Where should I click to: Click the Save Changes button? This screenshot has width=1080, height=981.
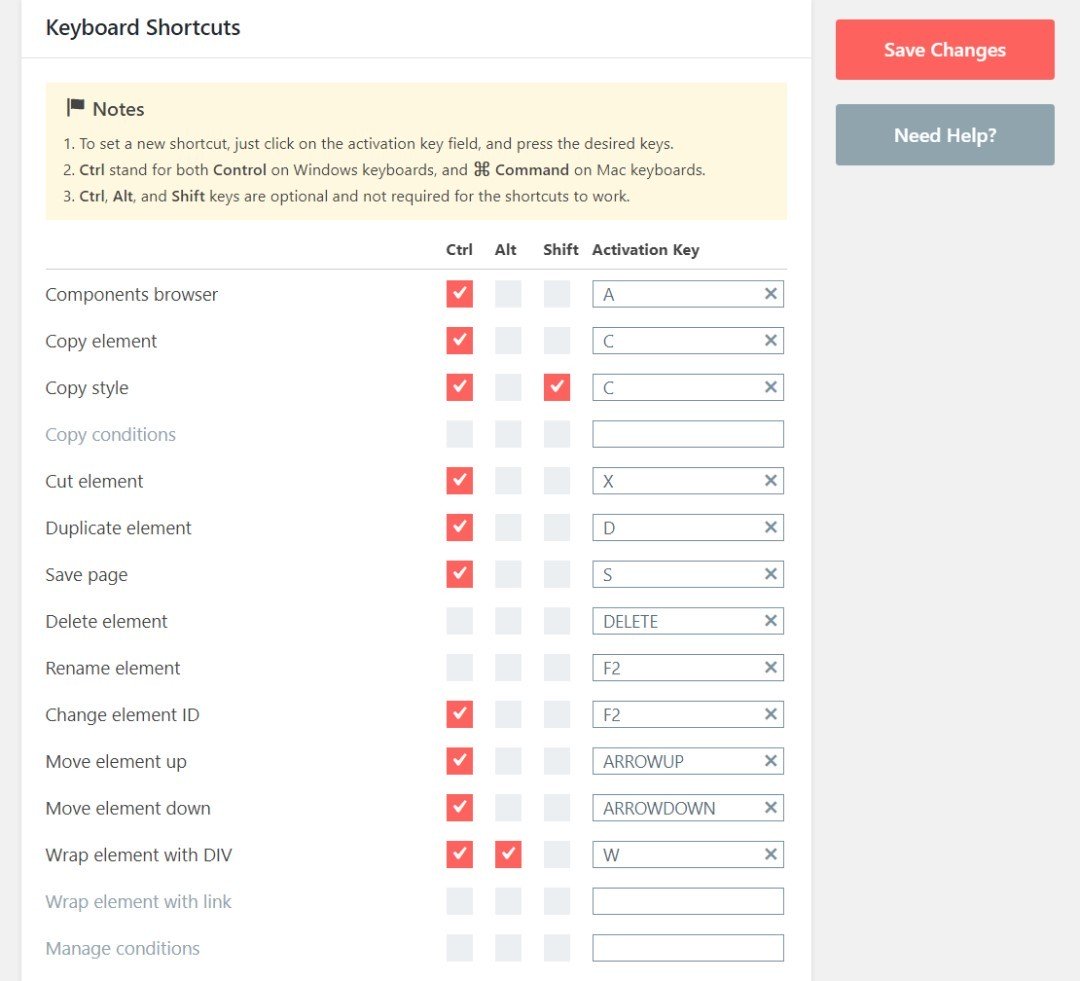944,50
